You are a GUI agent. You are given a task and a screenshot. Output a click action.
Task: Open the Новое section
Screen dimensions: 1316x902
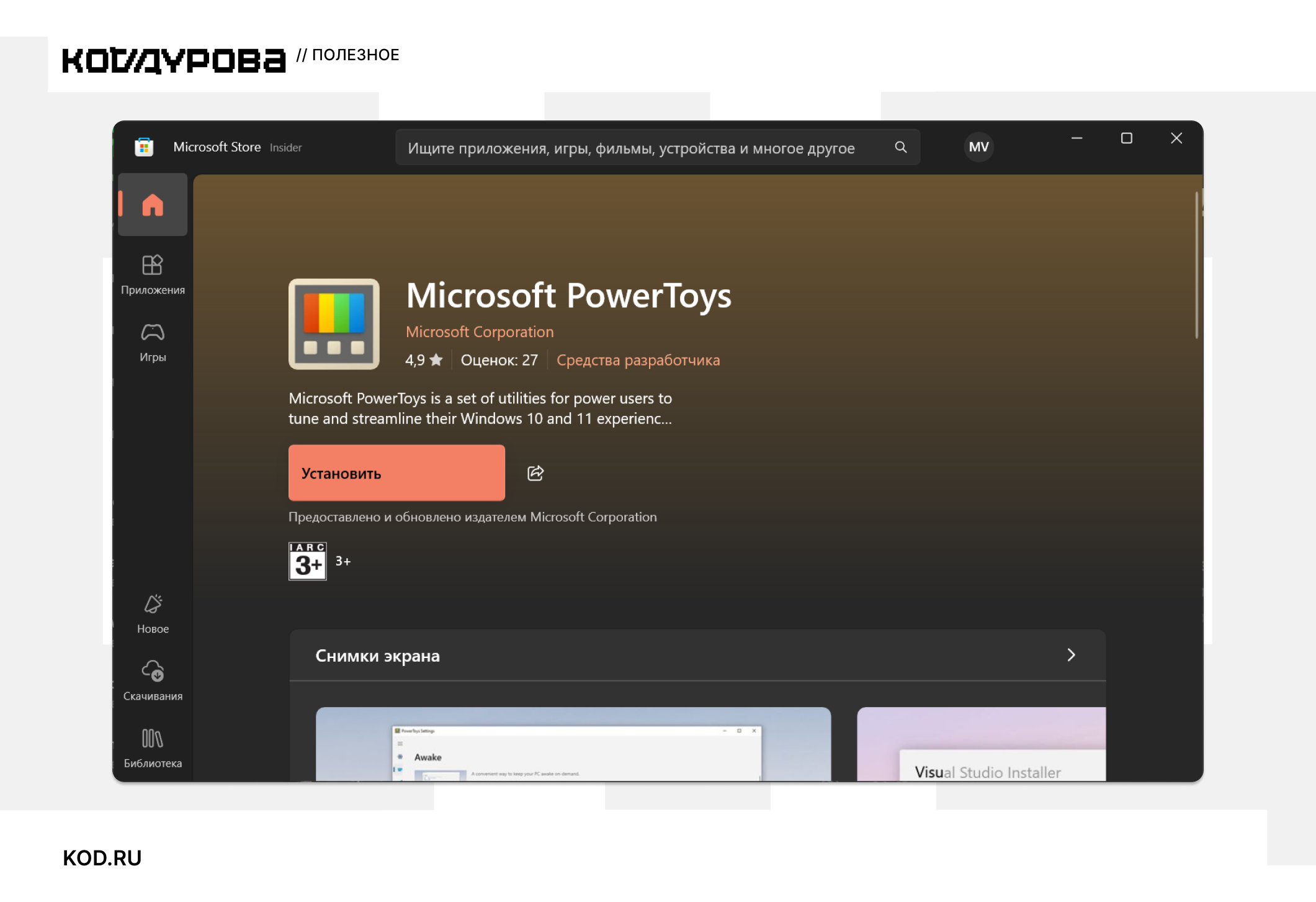(153, 614)
